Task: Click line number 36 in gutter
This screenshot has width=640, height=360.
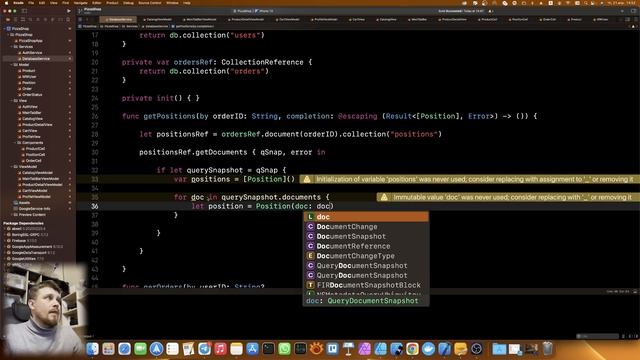Action: tap(94, 206)
